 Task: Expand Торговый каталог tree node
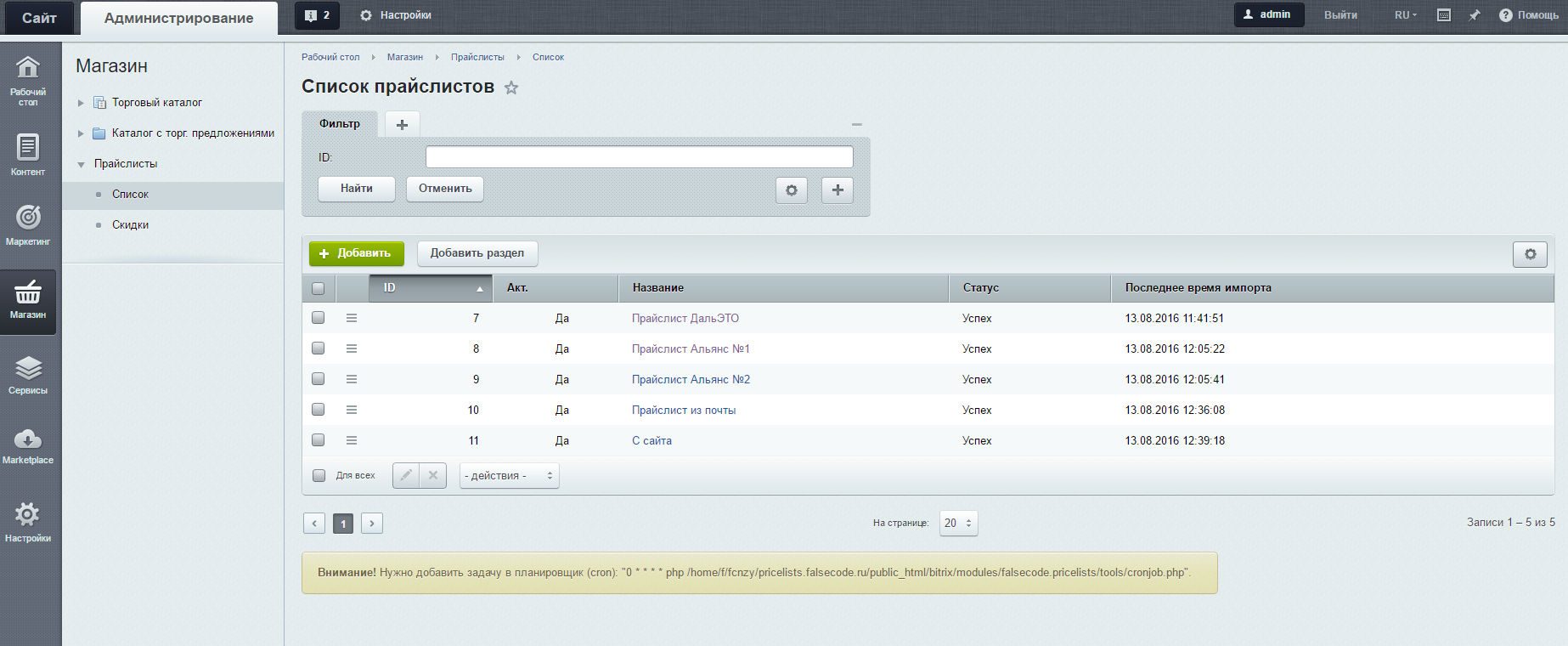point(82,103)
